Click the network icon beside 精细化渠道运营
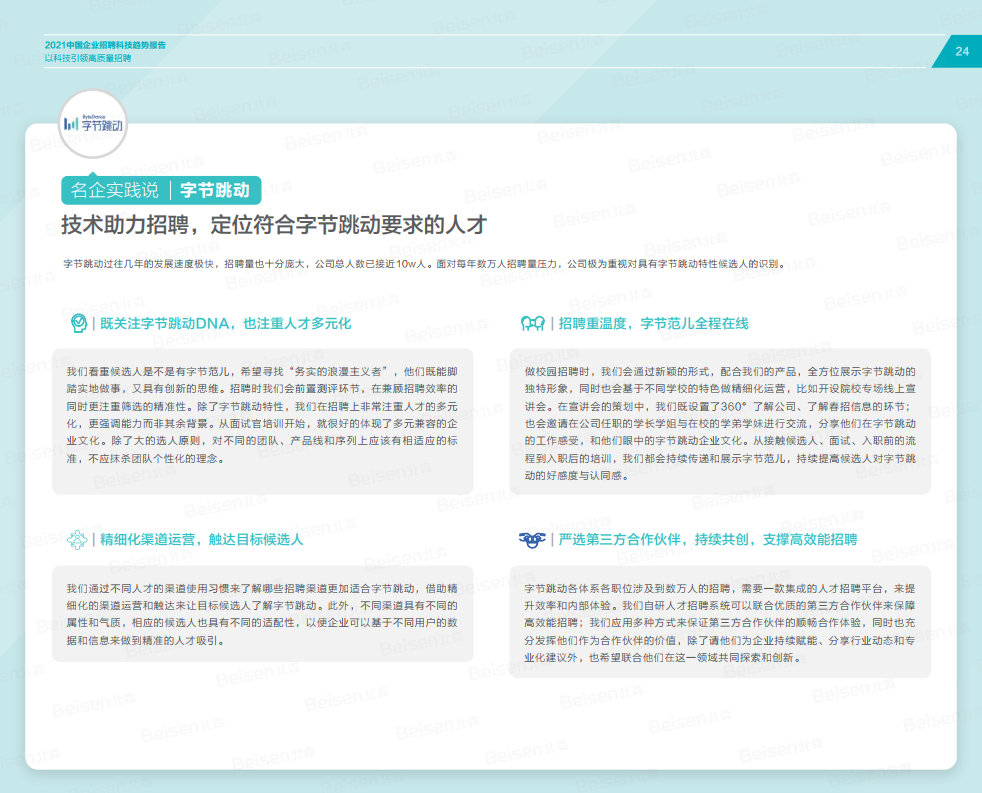 (77, 539)
